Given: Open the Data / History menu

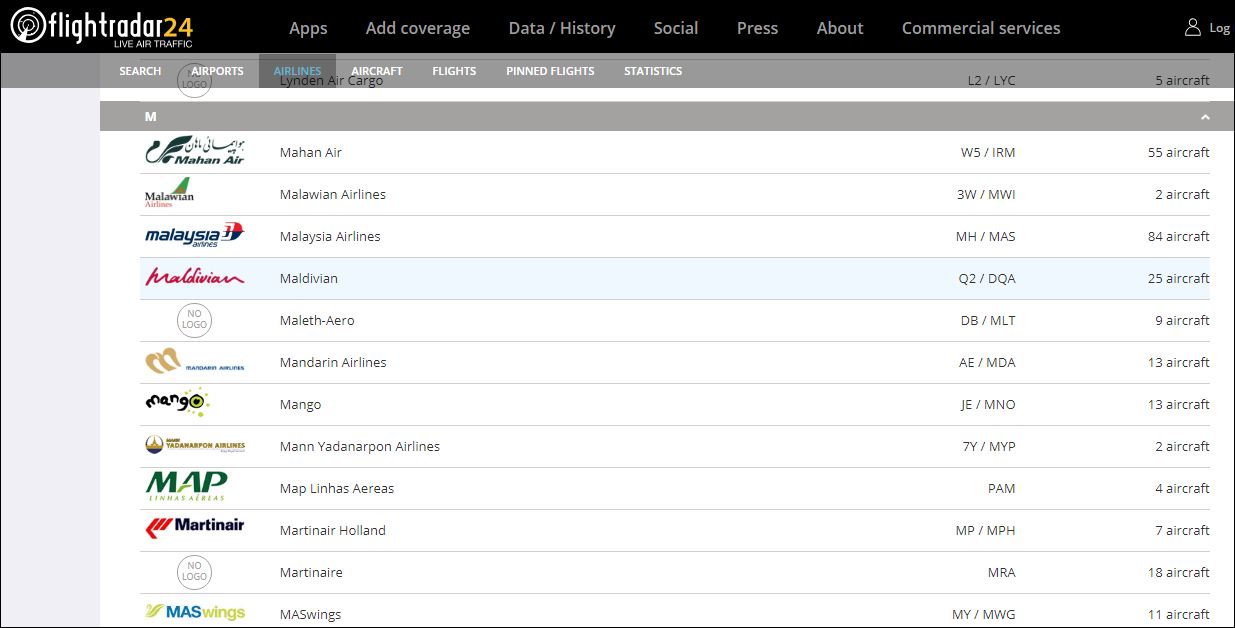Looking at the screenshot, I should (562, 28).
